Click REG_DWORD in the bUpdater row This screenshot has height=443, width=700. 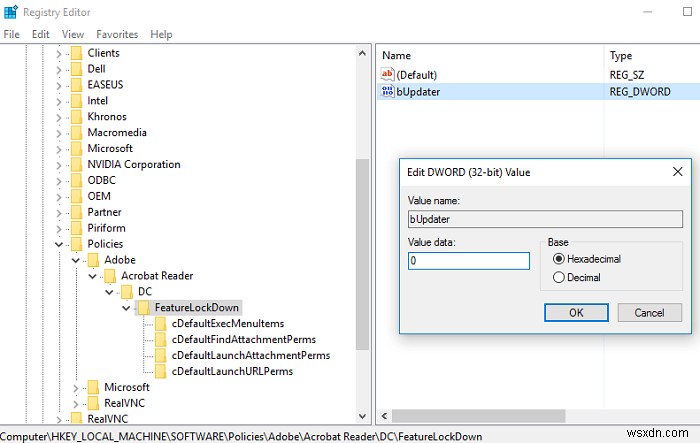640,92
